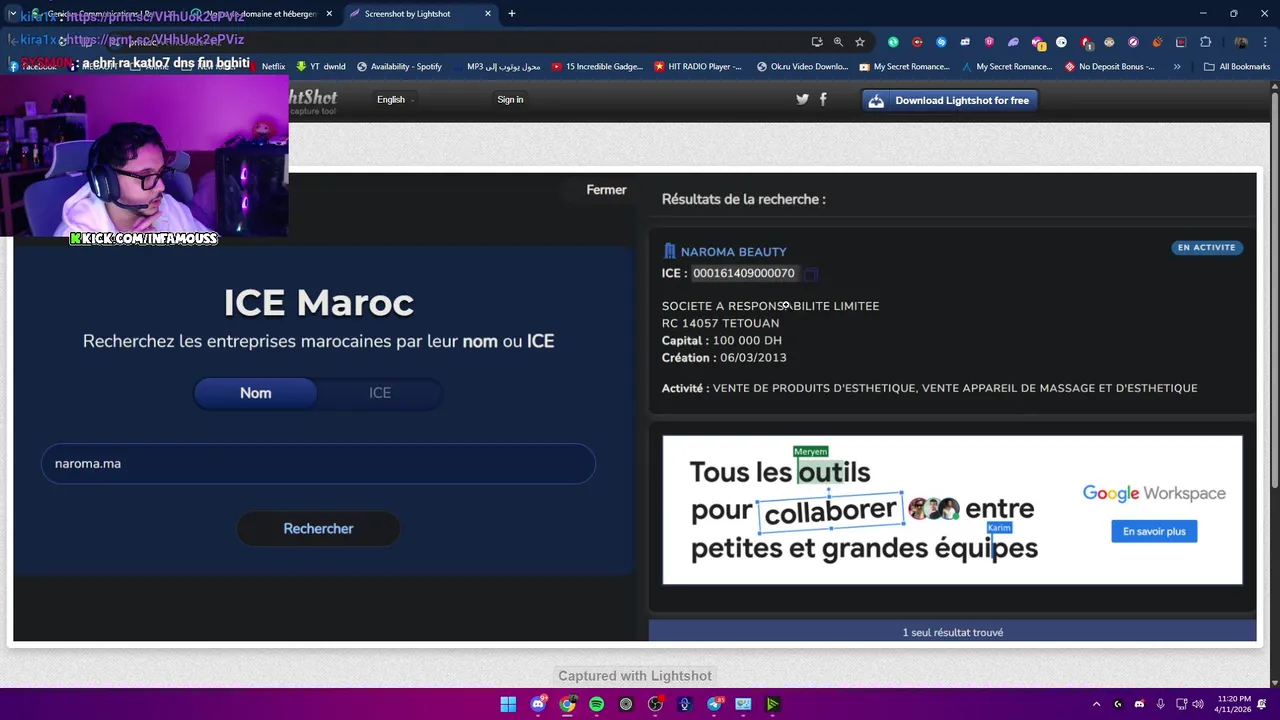Click the Sign in link
The image size is (1280, 720).
tap(510, 100)
